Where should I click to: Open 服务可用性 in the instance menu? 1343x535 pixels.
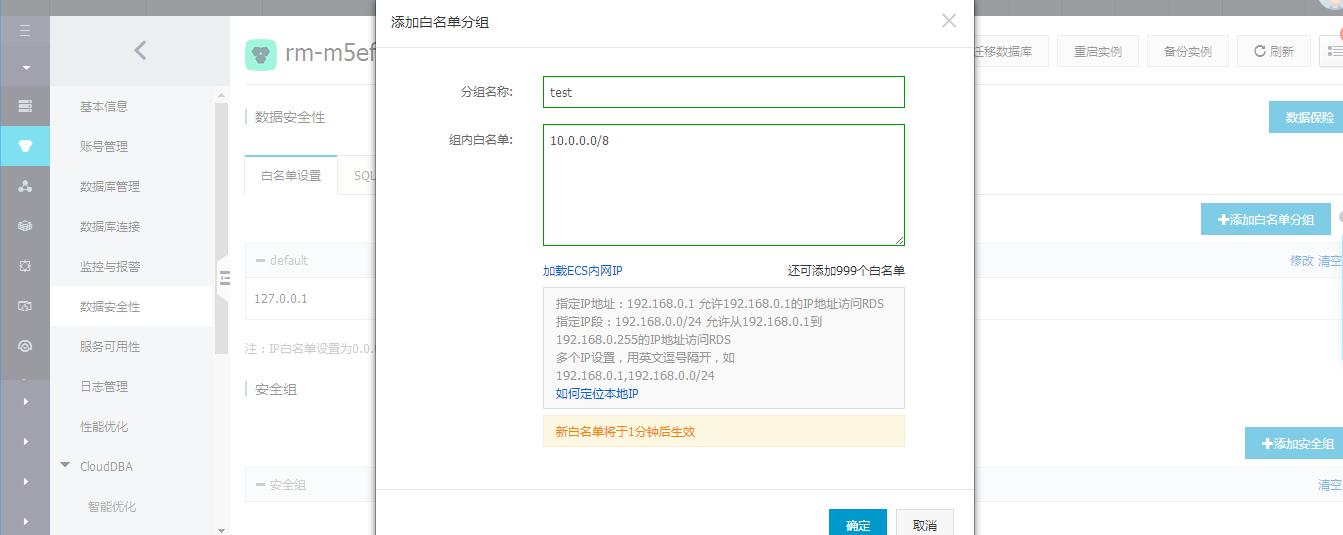click(x=110, y=346)
